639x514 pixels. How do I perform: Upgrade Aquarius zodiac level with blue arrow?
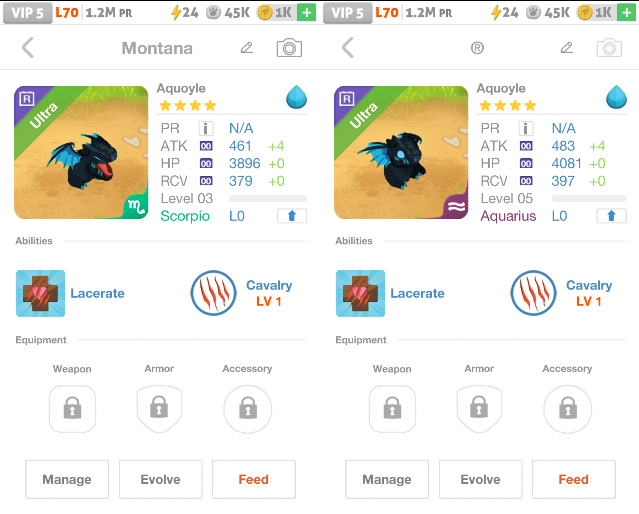point(611,216)
